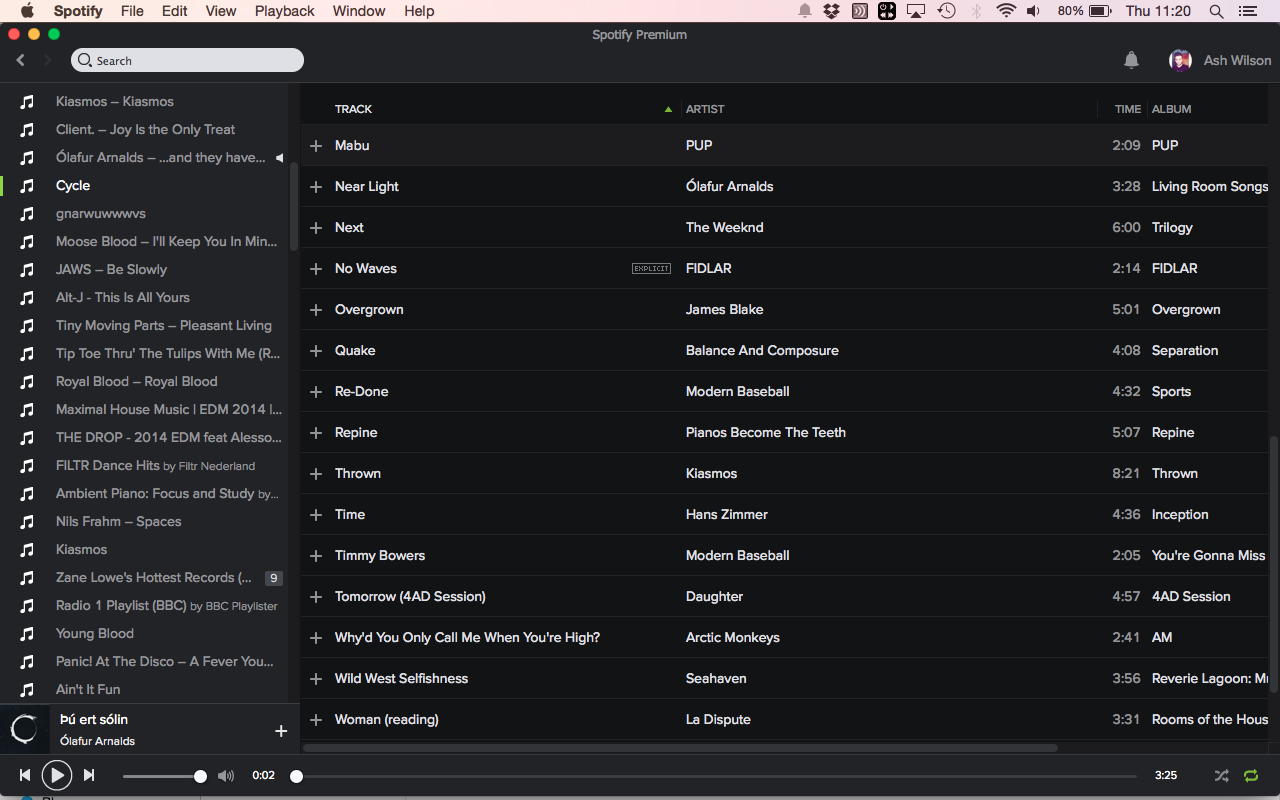Add Wild West Selfishness to library
1280x800 pixels.
pos(316,679)
